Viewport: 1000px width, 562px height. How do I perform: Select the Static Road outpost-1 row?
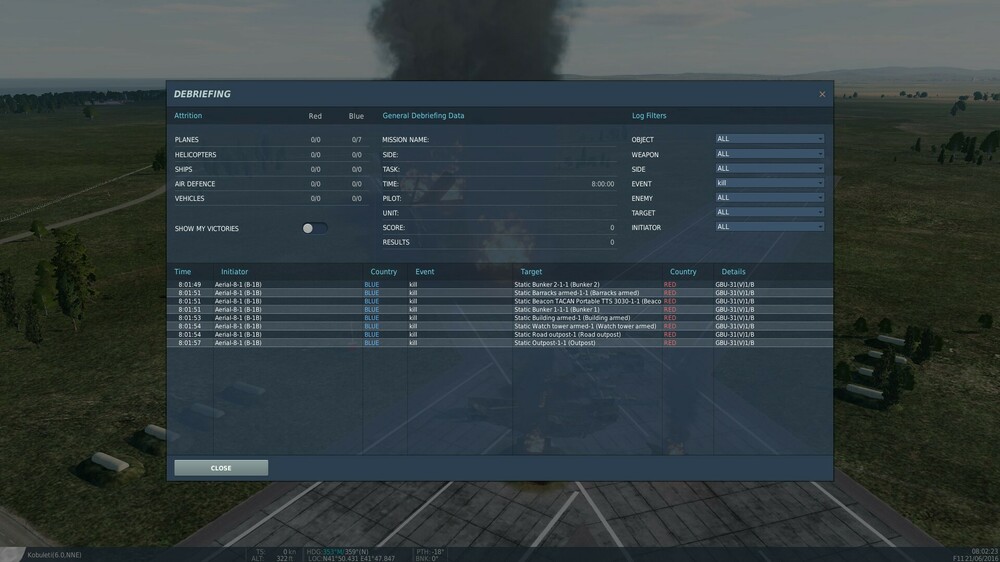(x=500, y=334)
